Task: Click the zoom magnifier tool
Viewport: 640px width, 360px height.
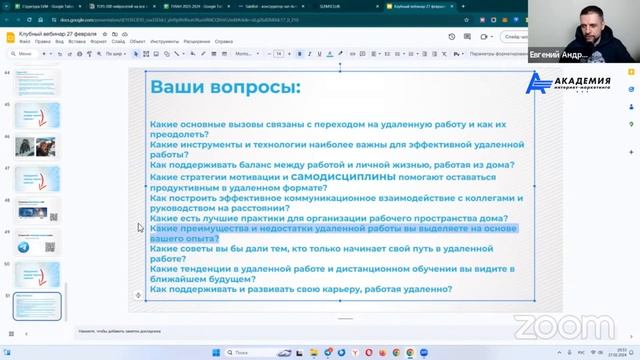Action: pyautogui.click(x=99, y=54)
